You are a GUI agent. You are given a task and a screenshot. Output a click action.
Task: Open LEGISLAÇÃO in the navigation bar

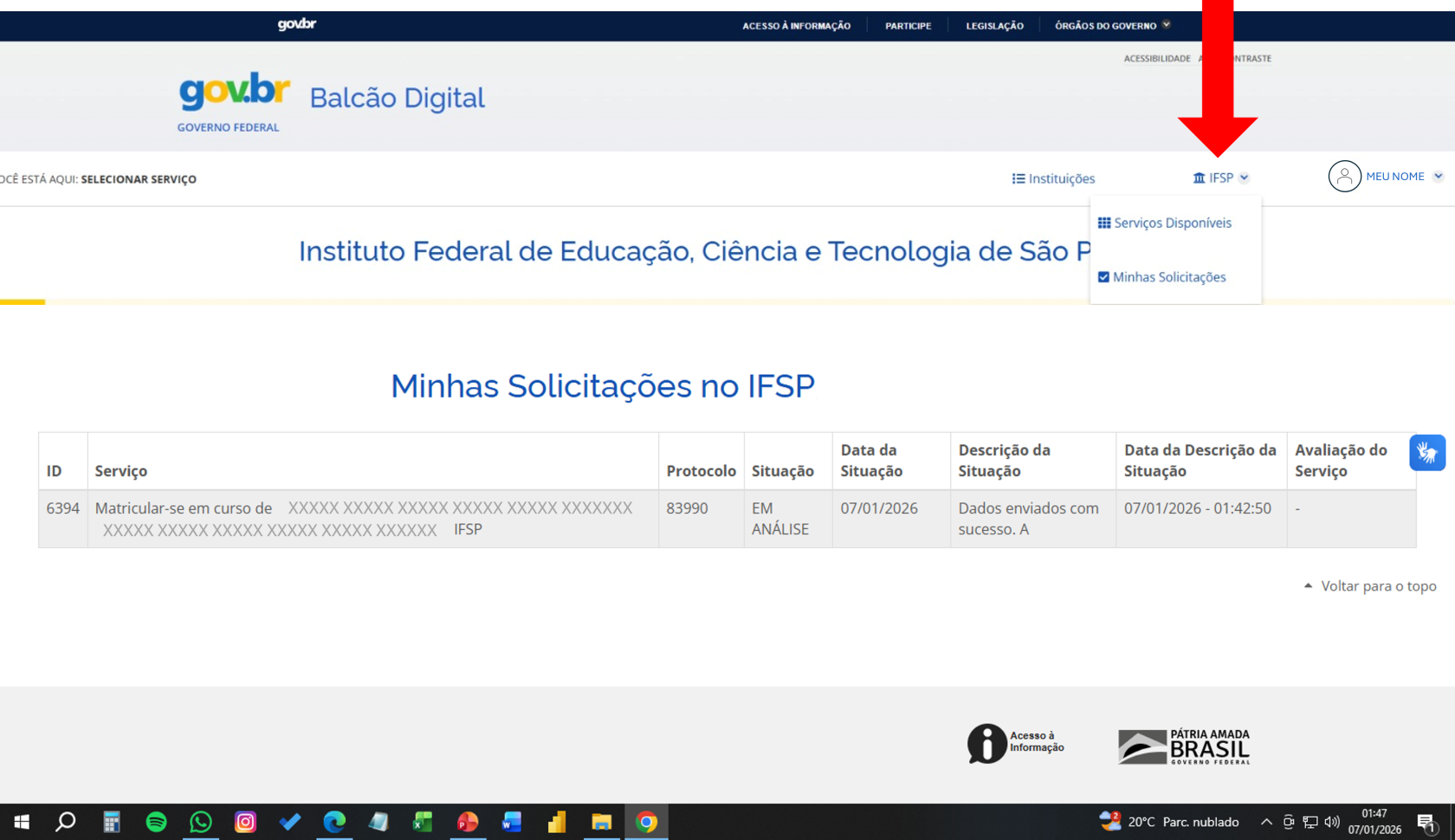[994, 25]
